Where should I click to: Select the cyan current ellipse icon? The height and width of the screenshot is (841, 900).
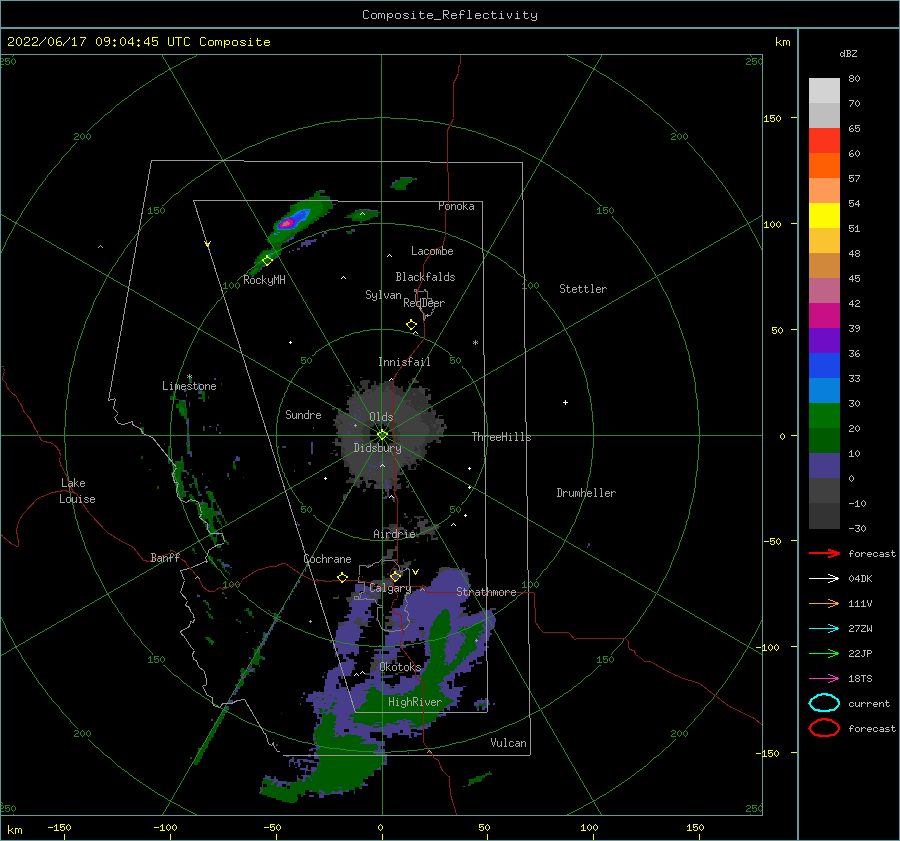(x=824, y=703)
